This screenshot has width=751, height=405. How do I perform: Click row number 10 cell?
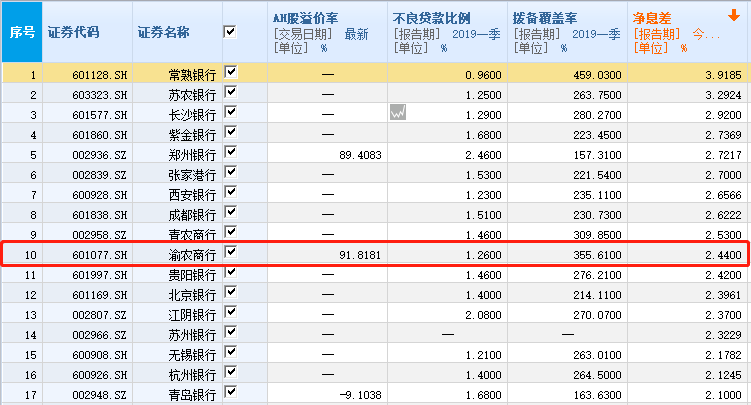coord(22,255)
